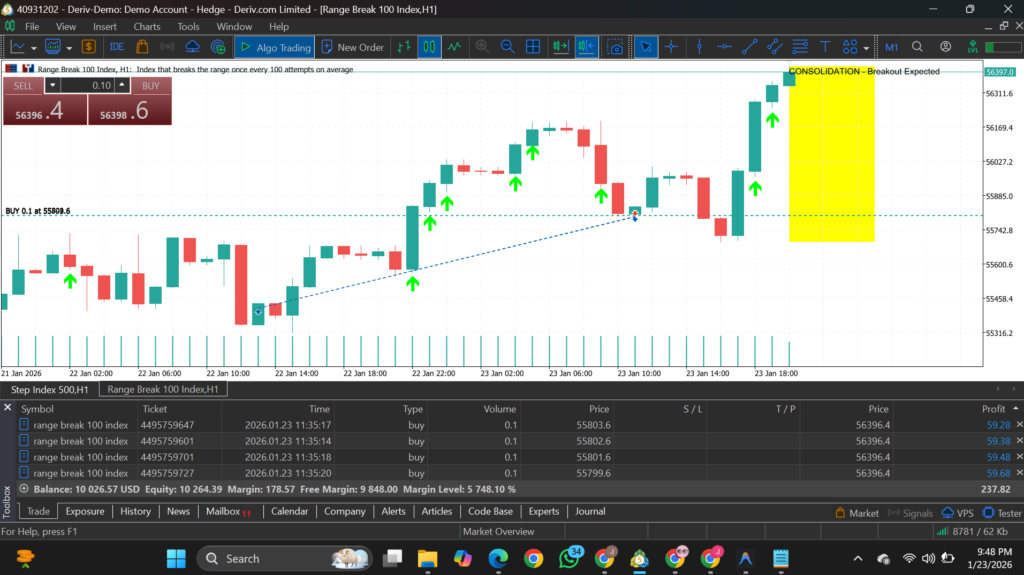This screenshot has height=575, width=1024.
Task: Take a chart screenshot with camera icon
Action: (x=616, y=47)
